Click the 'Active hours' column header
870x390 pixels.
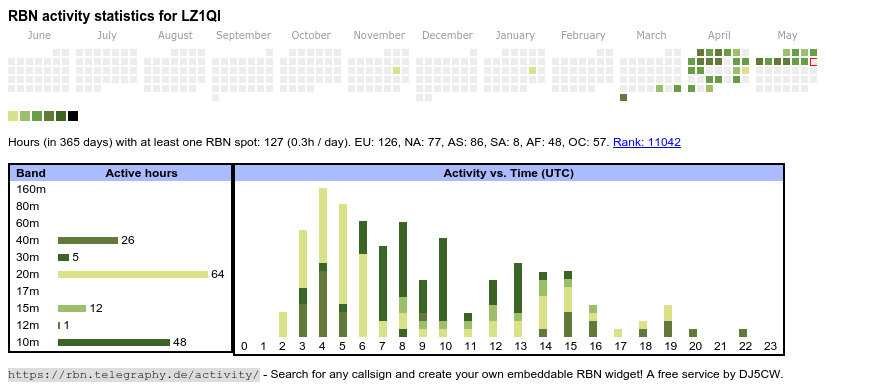pyautogui.click(x=141, y=173)
